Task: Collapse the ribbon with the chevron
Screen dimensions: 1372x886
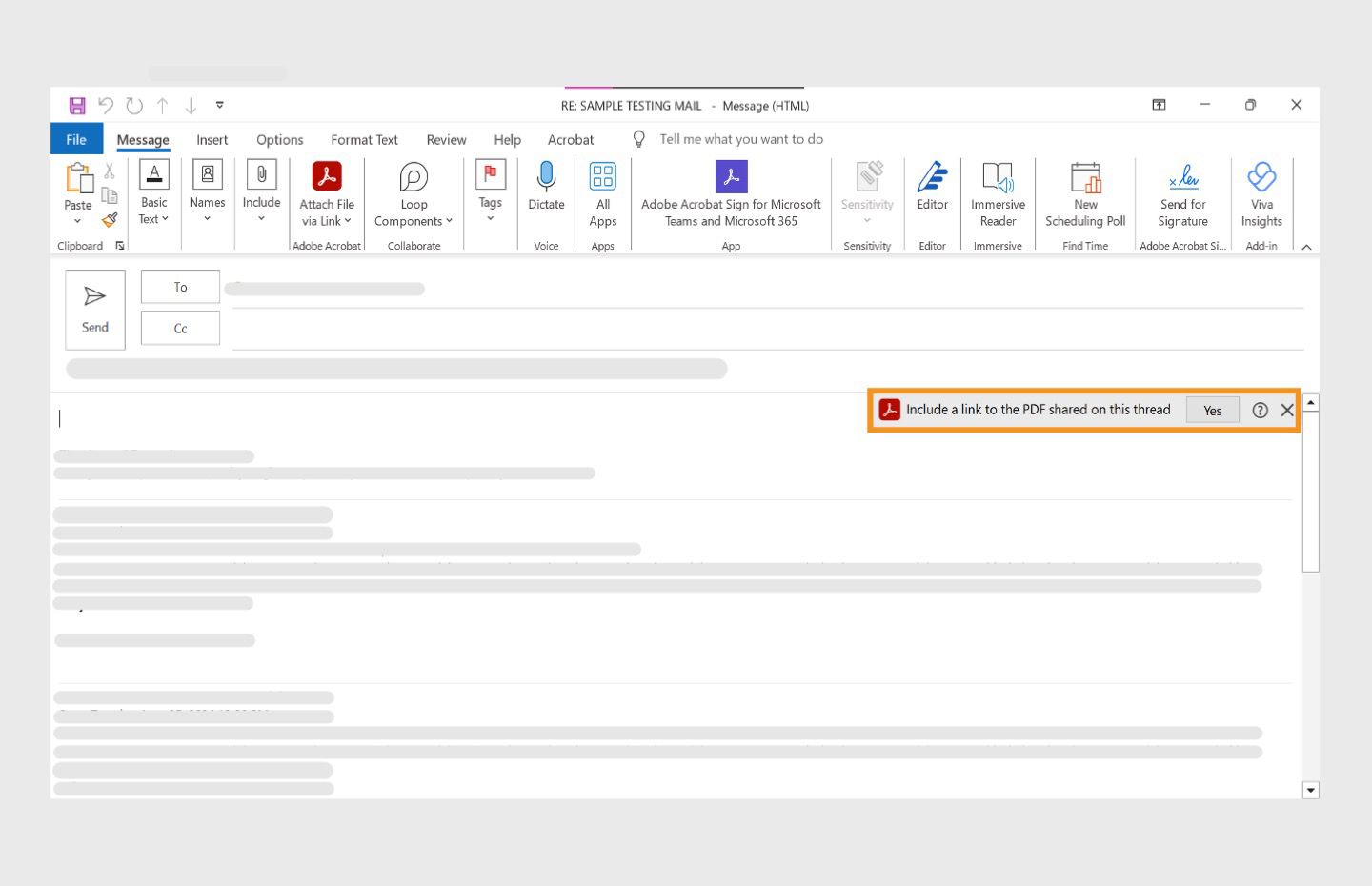Action: pyautogui.click(x=1306, y=247)
